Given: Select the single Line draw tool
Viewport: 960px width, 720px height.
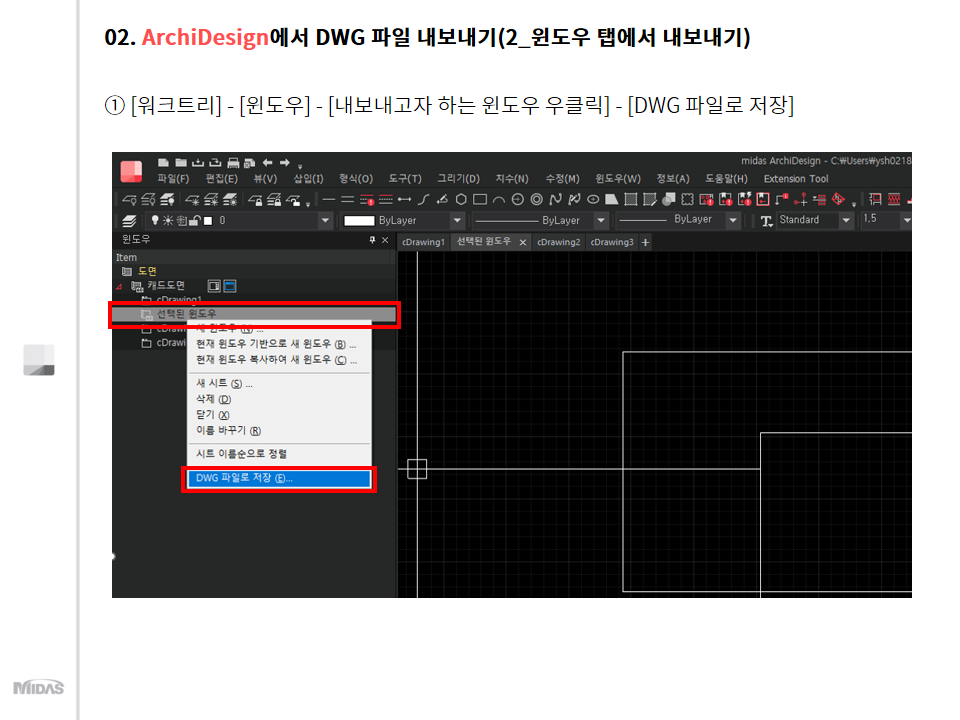Looking at the screenshot, I should pyautogui.click(x=329, y=199).
